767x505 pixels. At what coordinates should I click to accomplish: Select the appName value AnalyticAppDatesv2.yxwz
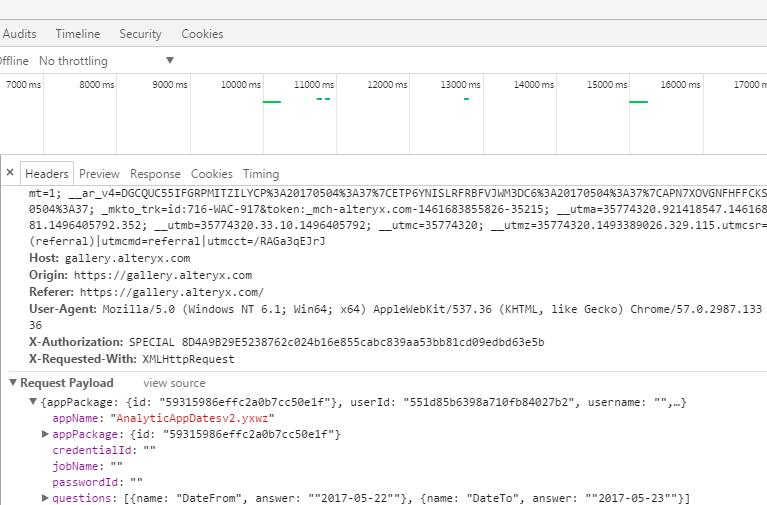(193, 418)
